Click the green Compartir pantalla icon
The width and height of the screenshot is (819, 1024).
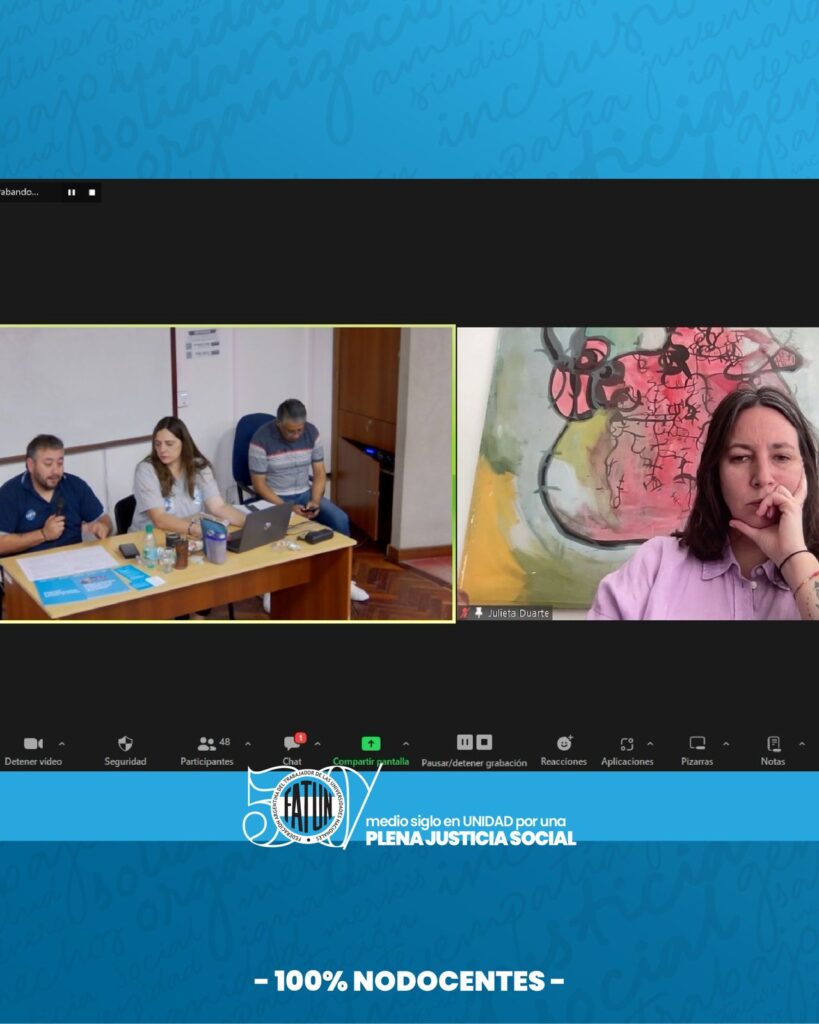tap(371, 744)
